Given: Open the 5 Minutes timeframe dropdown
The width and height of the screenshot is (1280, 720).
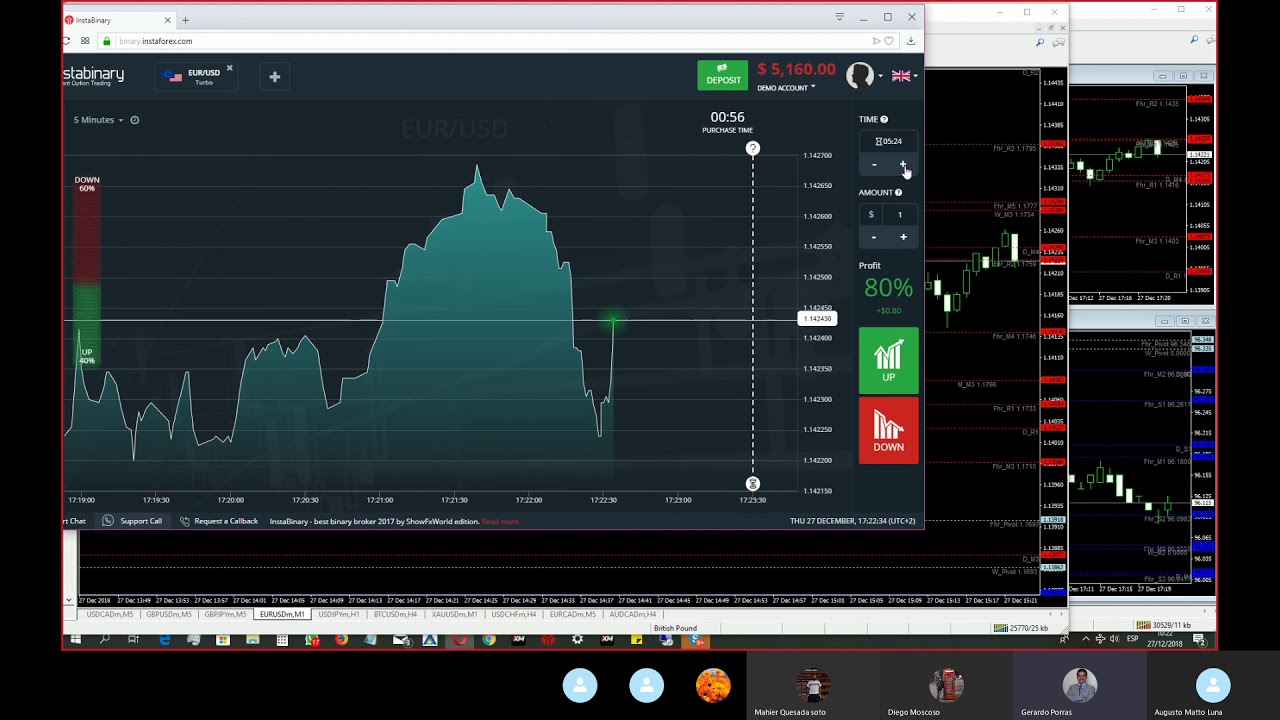Looking at the screenshot, I should (98, 120).
